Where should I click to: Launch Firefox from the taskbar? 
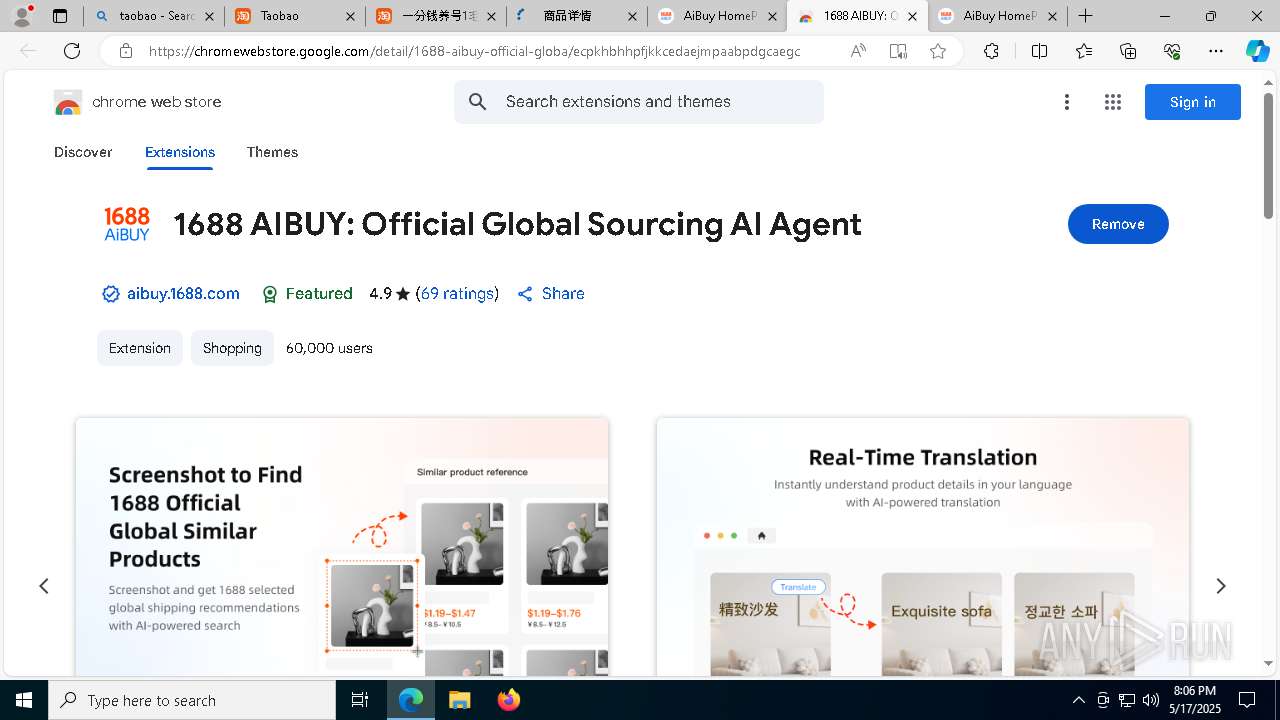click(508, 700)
